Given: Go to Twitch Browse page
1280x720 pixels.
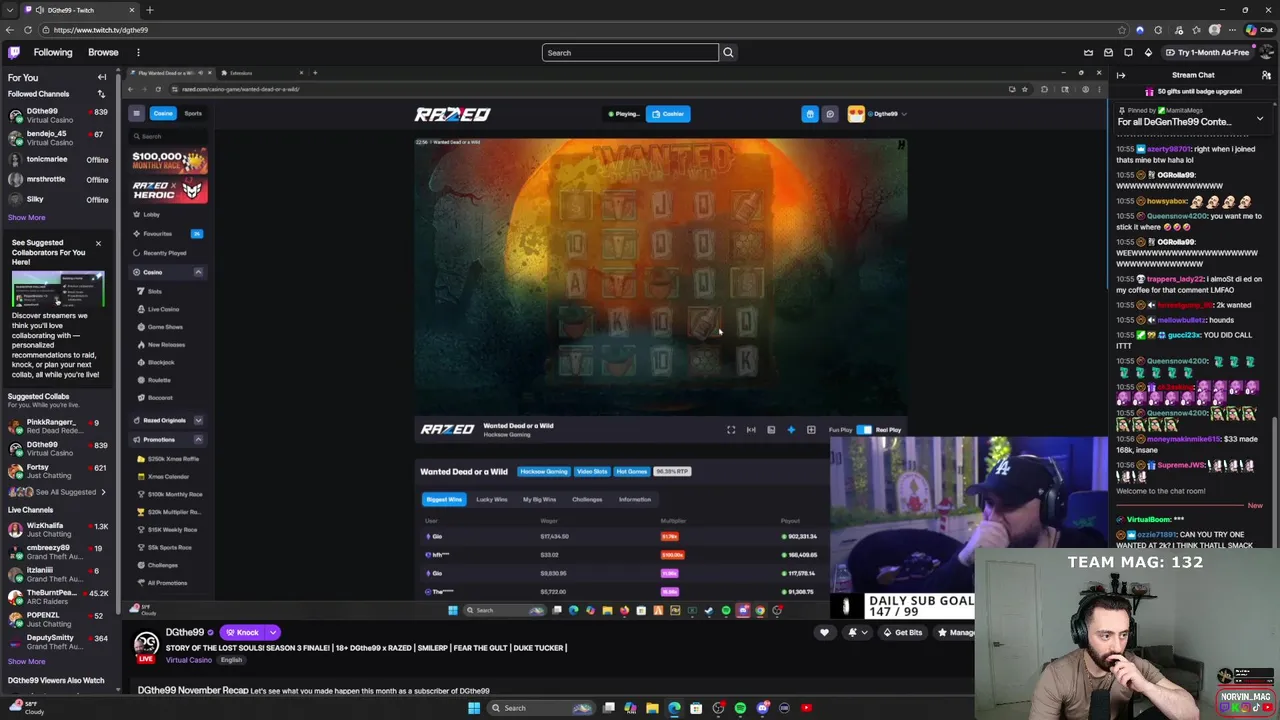Looking at the screenshot, I should tap(103, 52).
